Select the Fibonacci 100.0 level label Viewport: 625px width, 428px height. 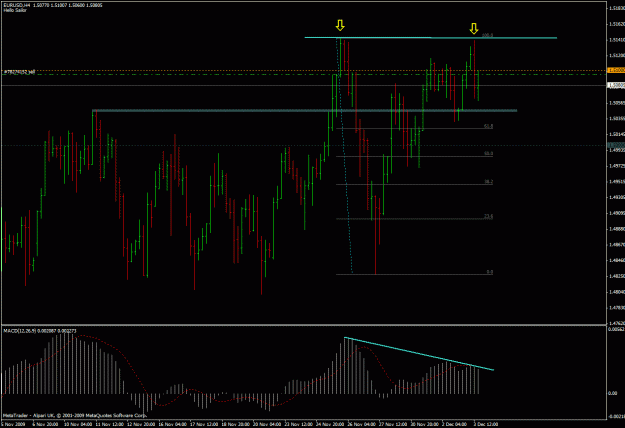(x=487, y=35)
